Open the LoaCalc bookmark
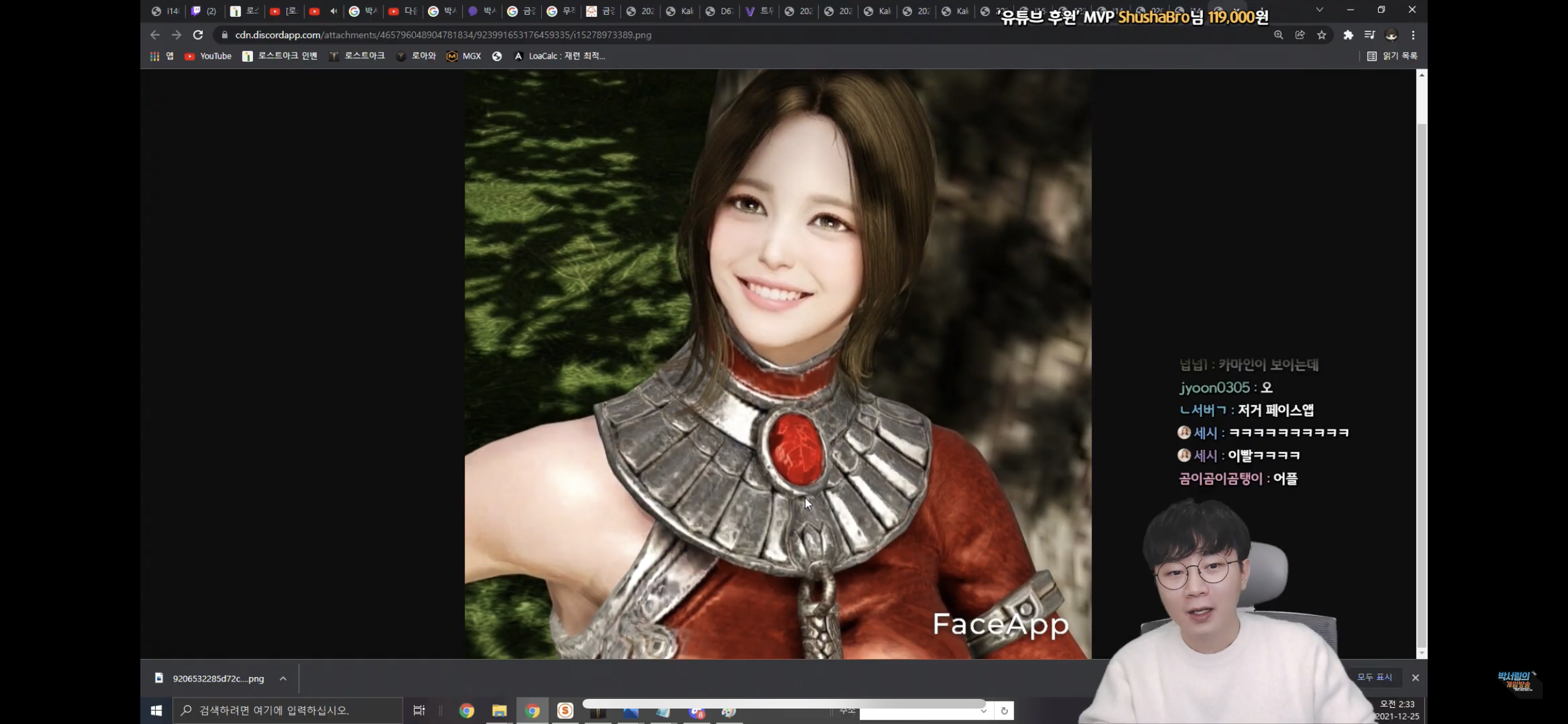This screenshot has height=724, width=1568. [559, 56]
